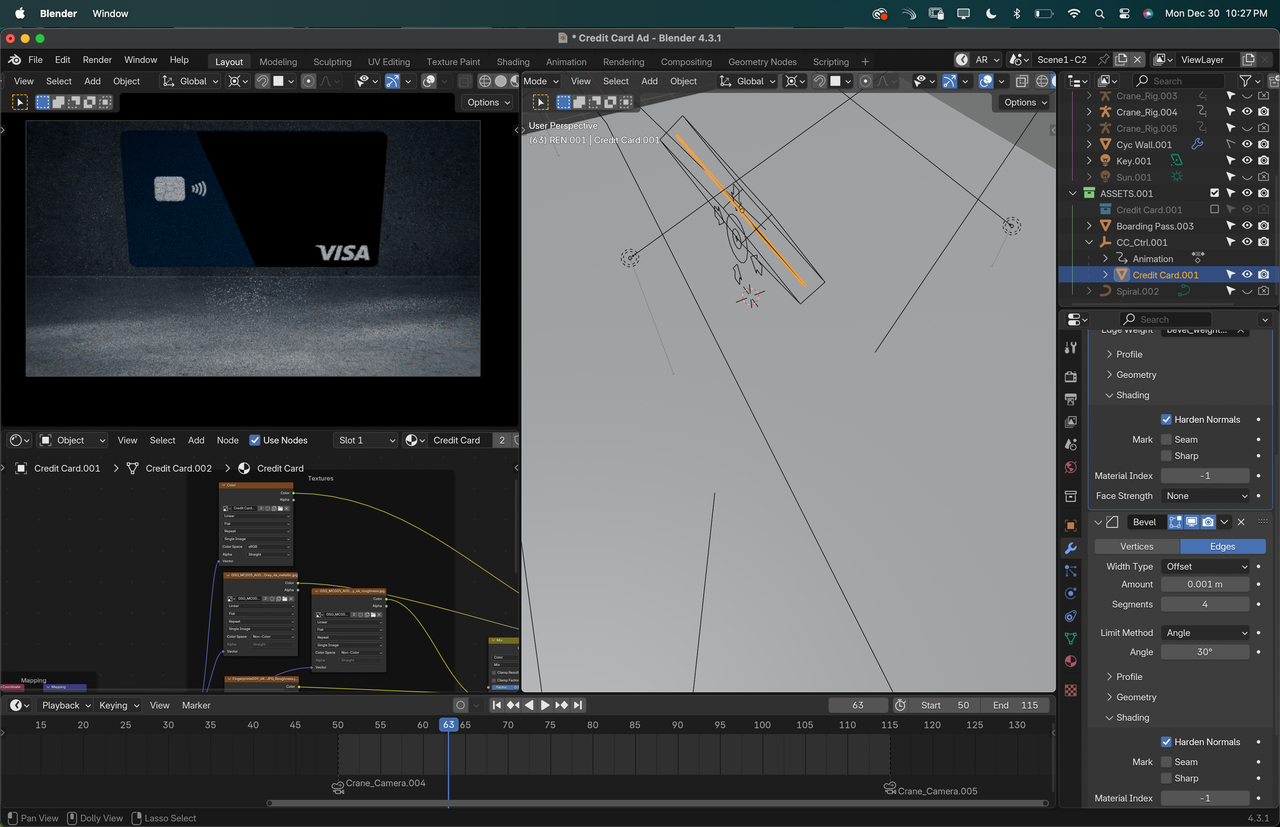
Task: Open the Render menu
Action: [97, 60]
